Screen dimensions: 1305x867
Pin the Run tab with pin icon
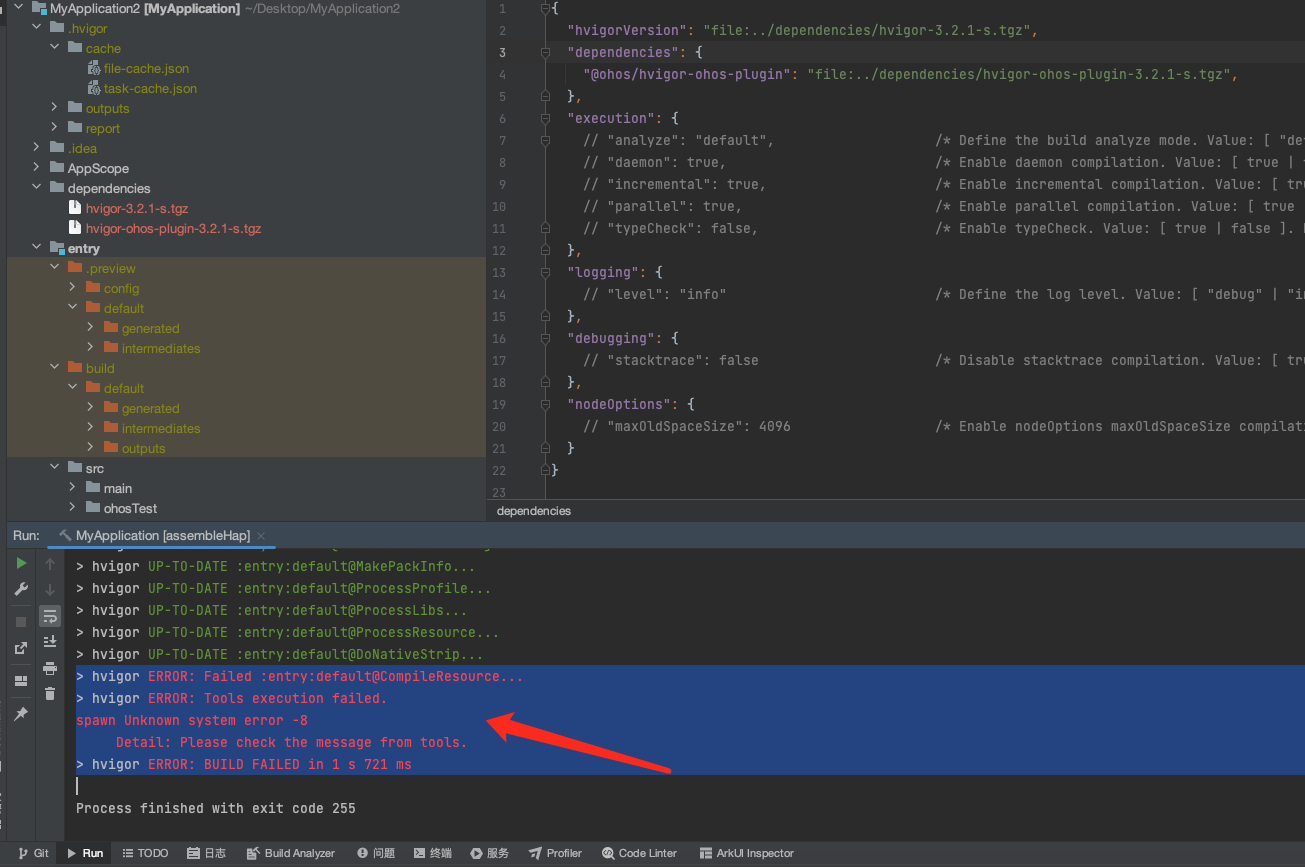[21, 714]
